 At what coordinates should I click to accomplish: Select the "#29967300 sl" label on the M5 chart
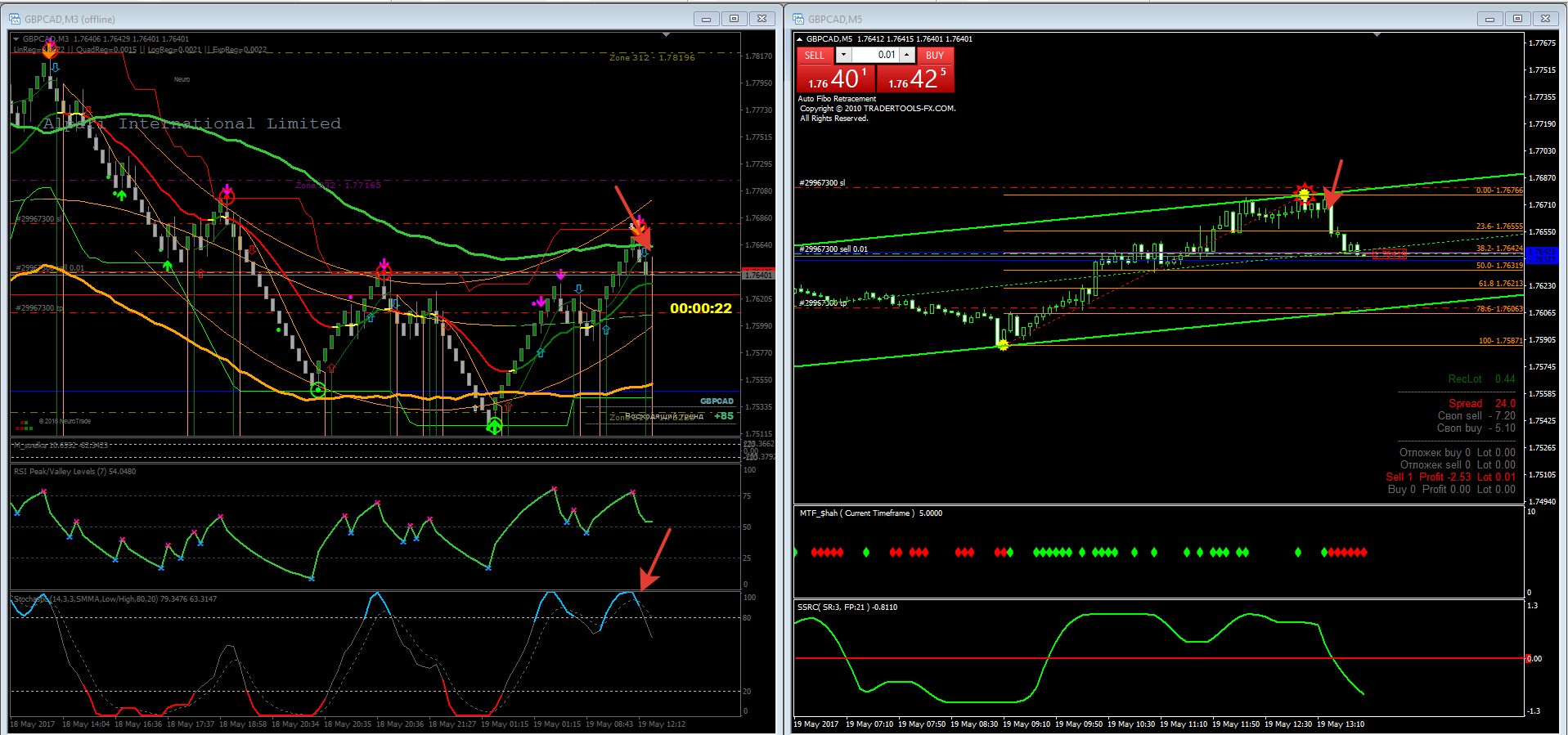coord(822,183)
